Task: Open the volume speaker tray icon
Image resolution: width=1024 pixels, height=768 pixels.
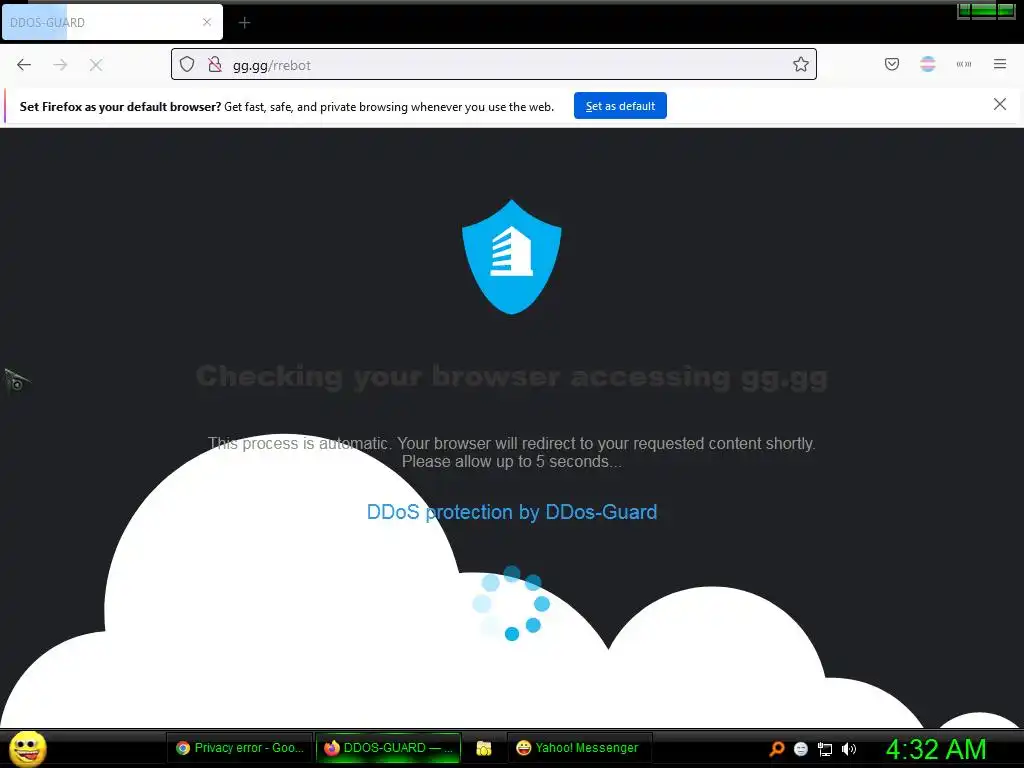Action: coord(849,749)
